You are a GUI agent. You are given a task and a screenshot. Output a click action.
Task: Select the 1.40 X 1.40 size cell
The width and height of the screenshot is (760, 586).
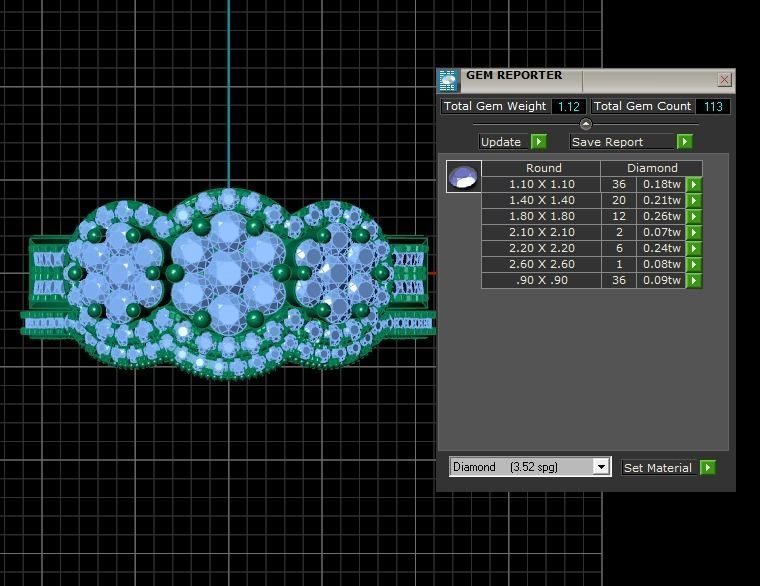(x=541, y=200)
